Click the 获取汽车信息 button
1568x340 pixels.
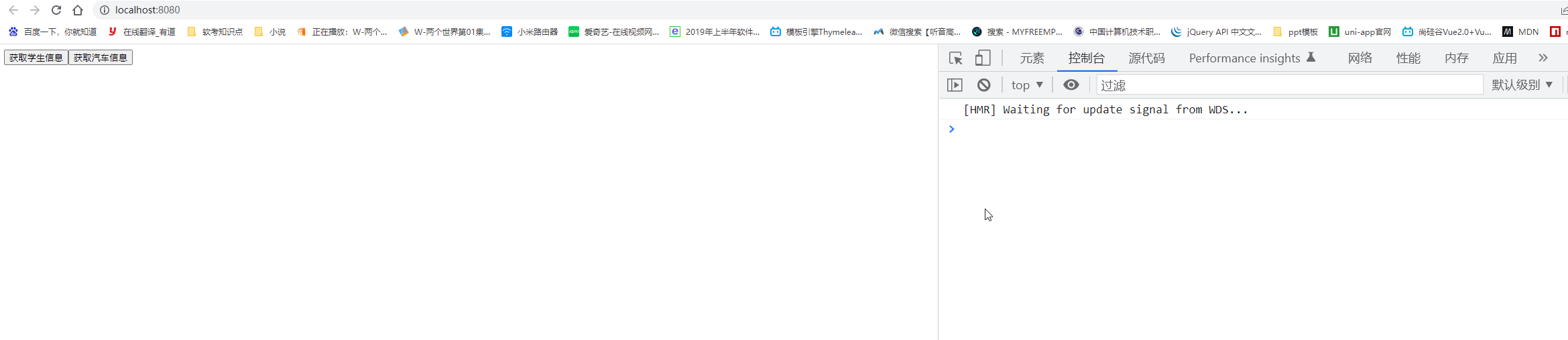(x=101, y=58)
